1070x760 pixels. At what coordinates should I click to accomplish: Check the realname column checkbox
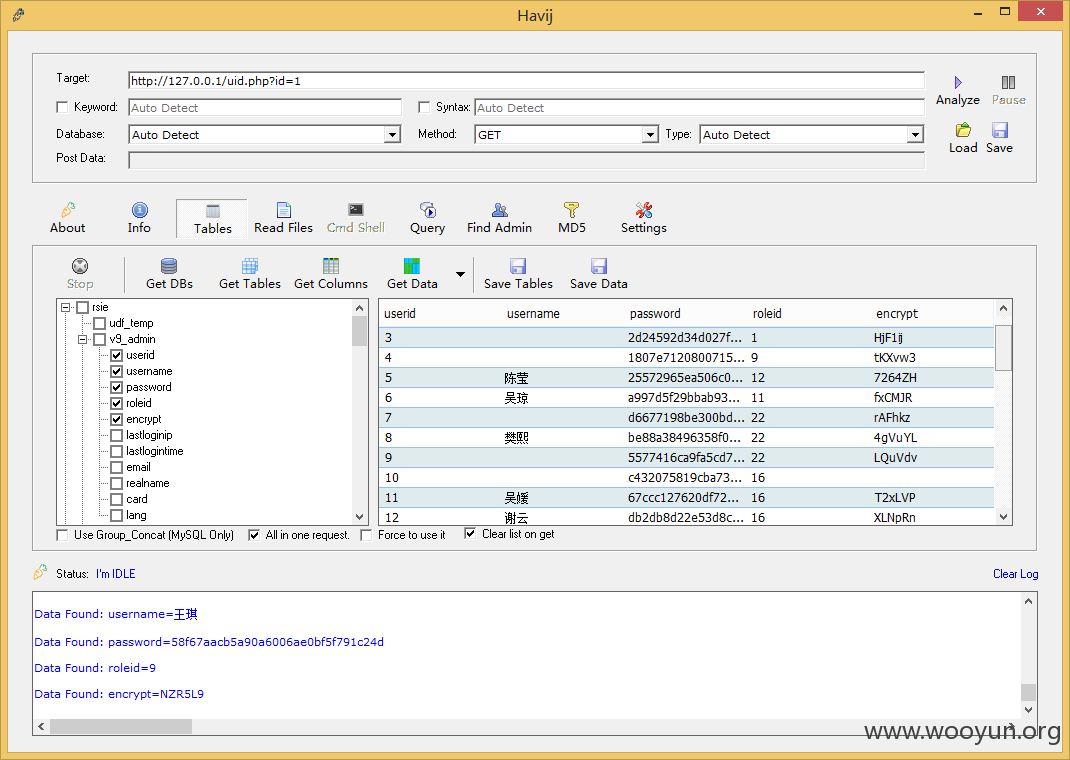tap(117, 483)
